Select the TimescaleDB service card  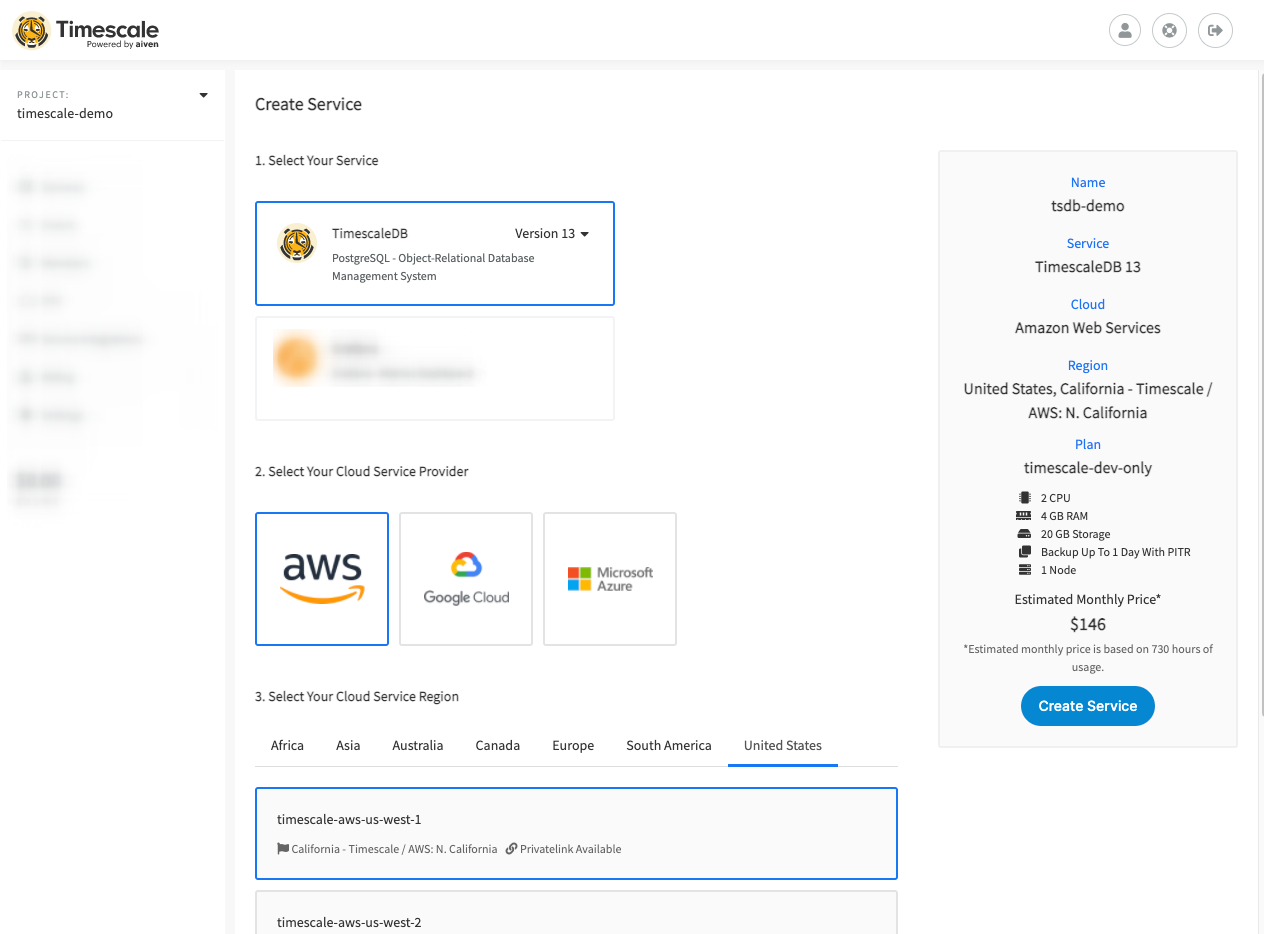[435, 253]
